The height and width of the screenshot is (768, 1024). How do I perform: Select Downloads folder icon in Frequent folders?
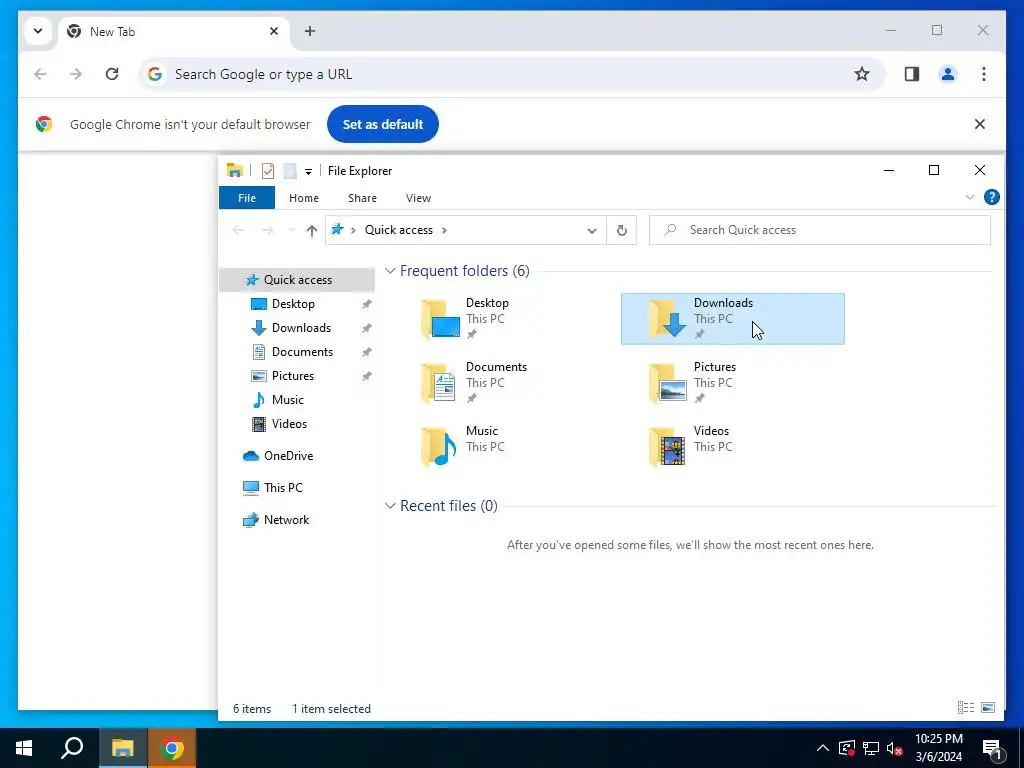pyautogui.click(x=667, y=319)
